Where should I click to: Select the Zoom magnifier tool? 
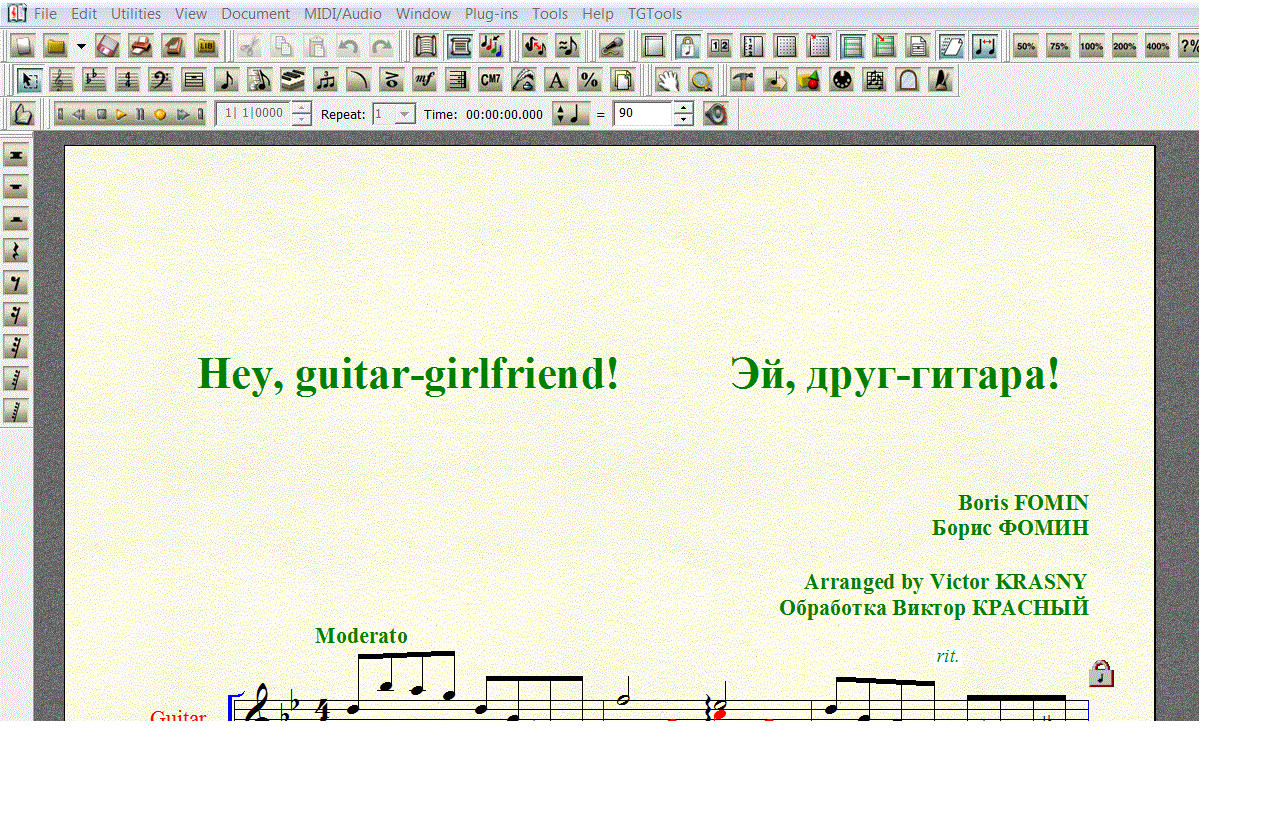pyautogui.click(x=701, y=80)
